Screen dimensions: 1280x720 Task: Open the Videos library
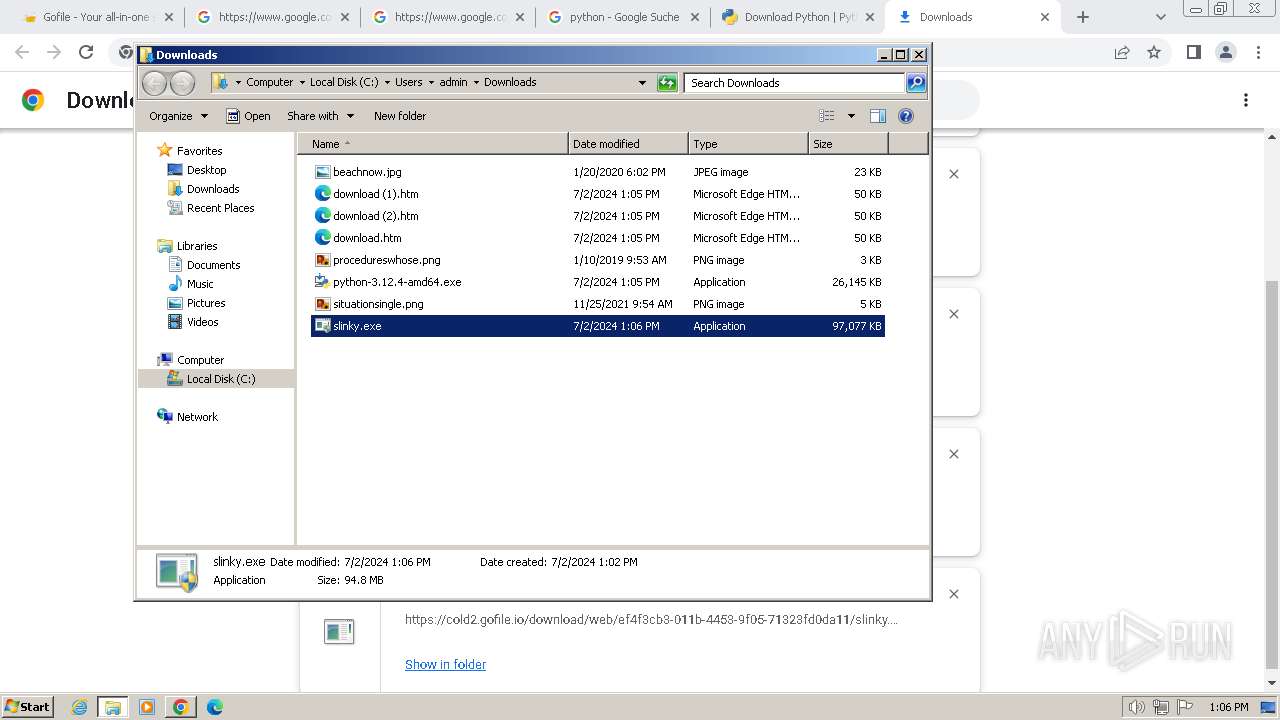point(202,322)
